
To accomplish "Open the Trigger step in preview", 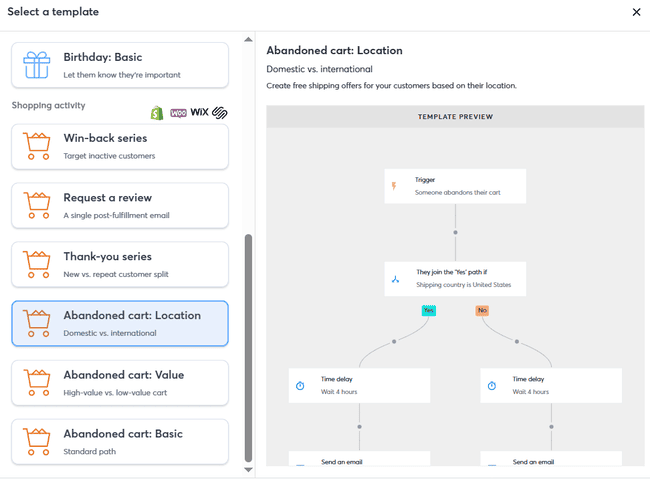I will point(455,186).
